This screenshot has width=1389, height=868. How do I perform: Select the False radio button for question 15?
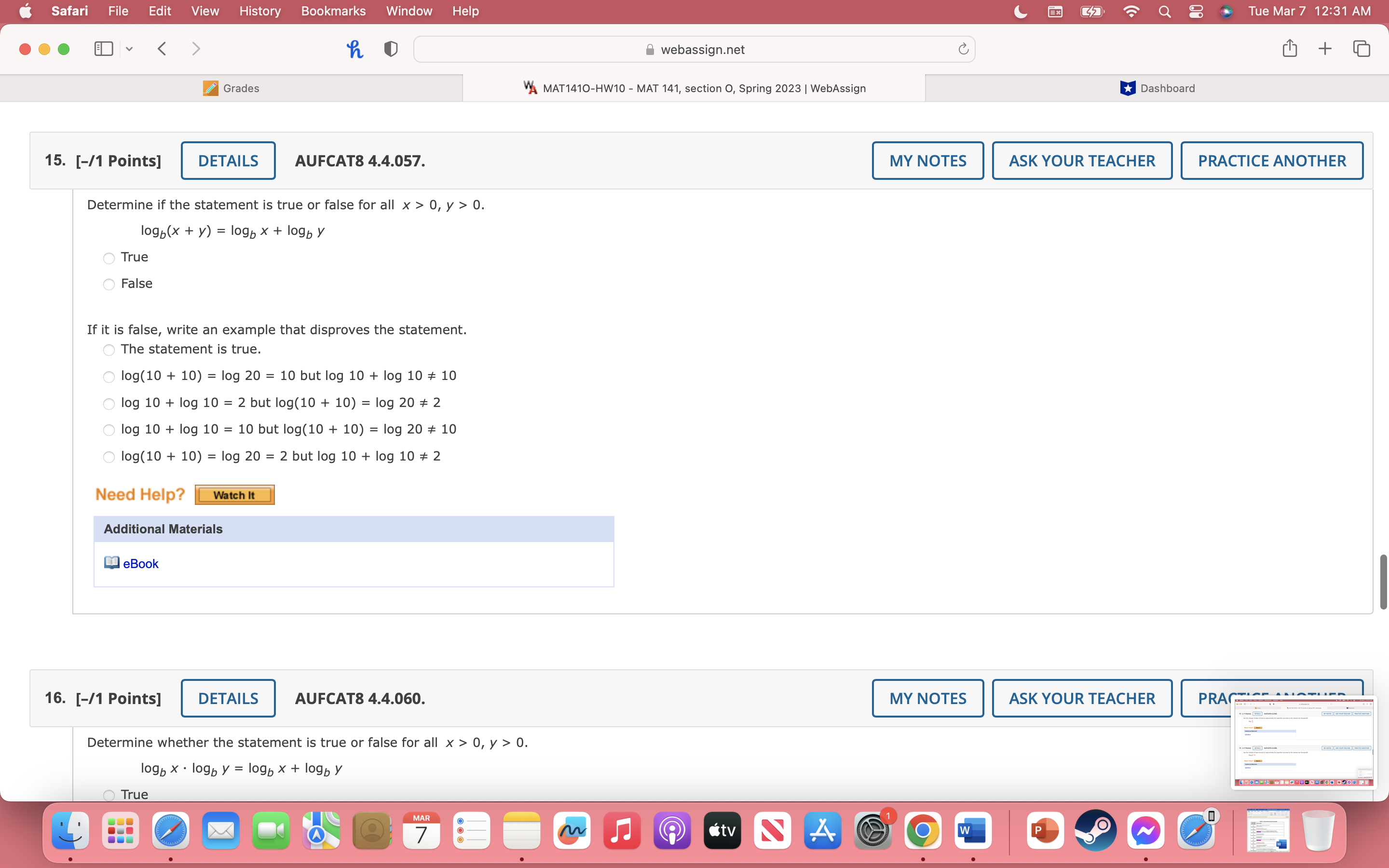109,284
